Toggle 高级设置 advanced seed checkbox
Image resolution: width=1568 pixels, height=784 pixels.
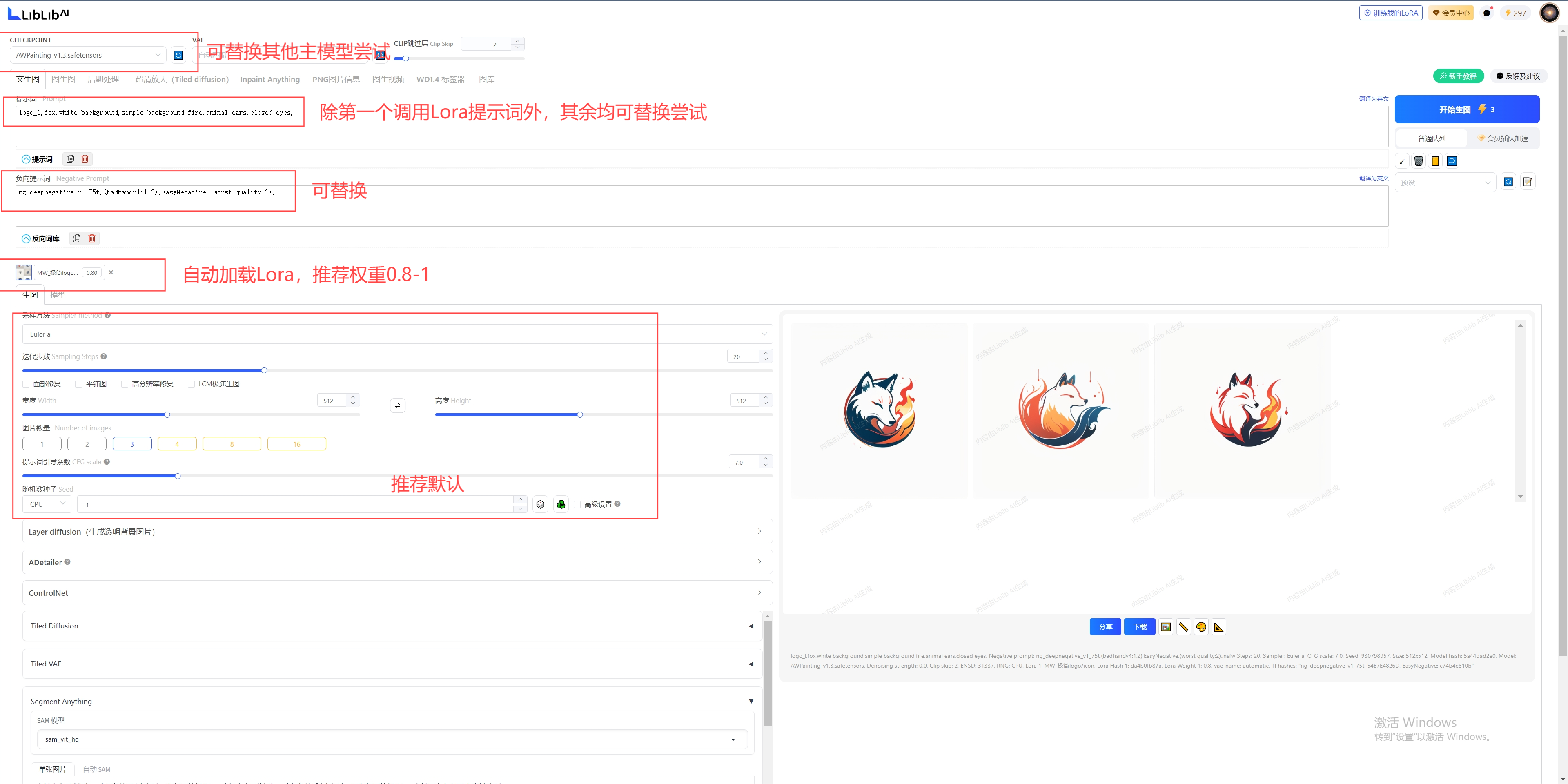pyautogui.click(x=577, y=505)
